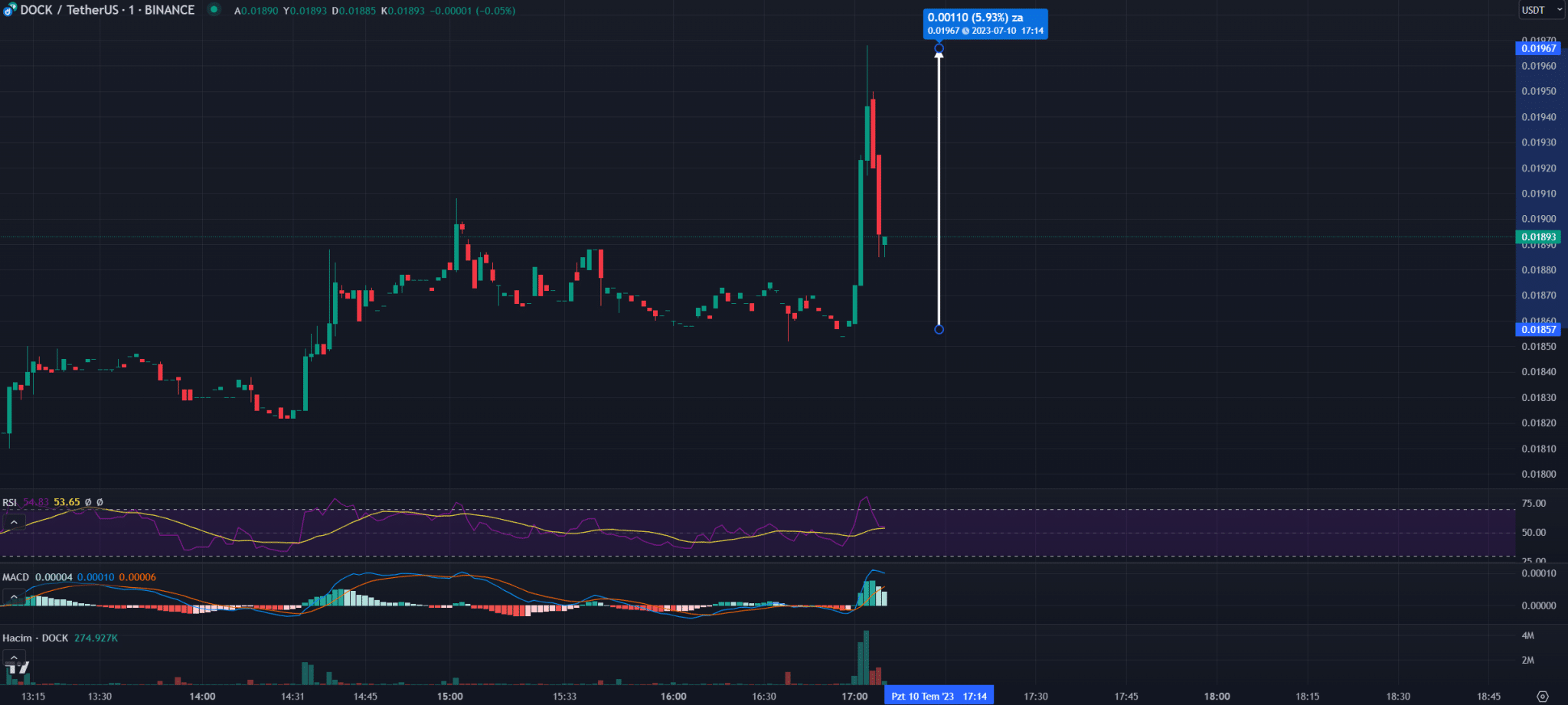Click the white vertical price range line
The height and width of the screenshot is (705, 1568).
coord(939,191)
